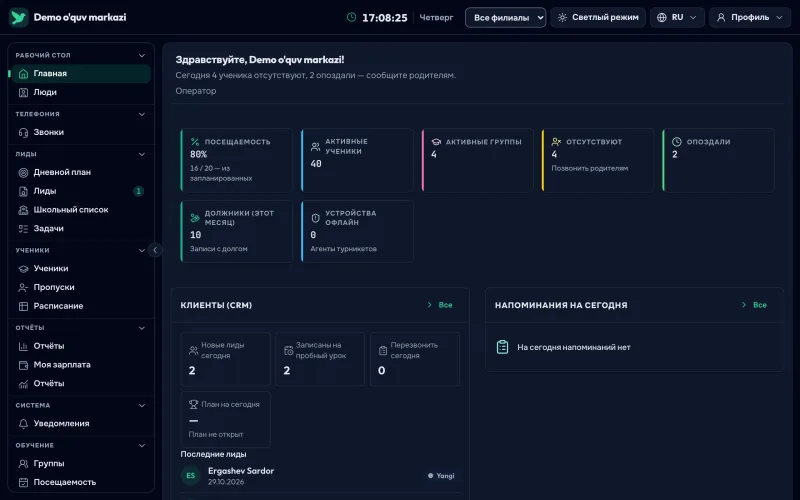
Task: Click the Записаны на пробный урок tile
Action: (x=320, y=359)
